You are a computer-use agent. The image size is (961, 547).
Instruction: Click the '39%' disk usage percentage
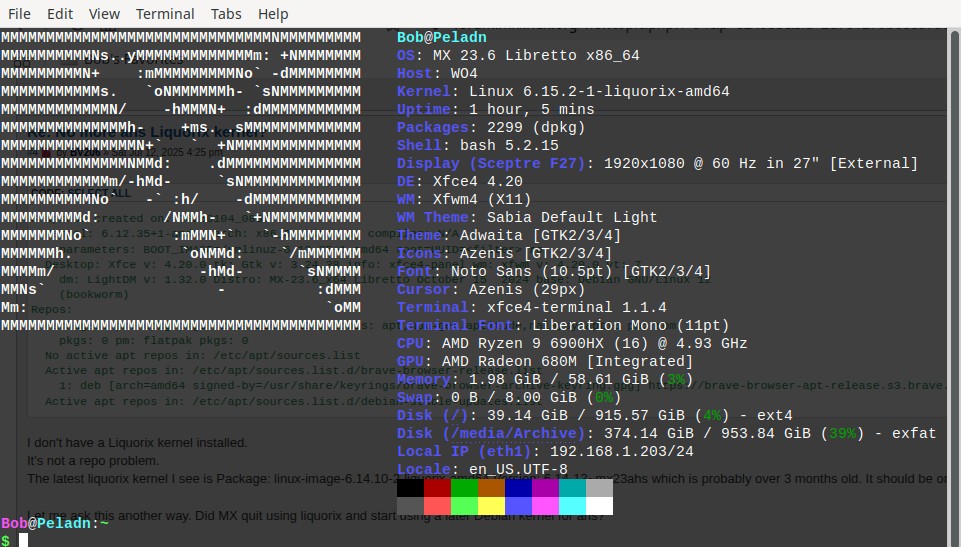[x=842, y=433]
